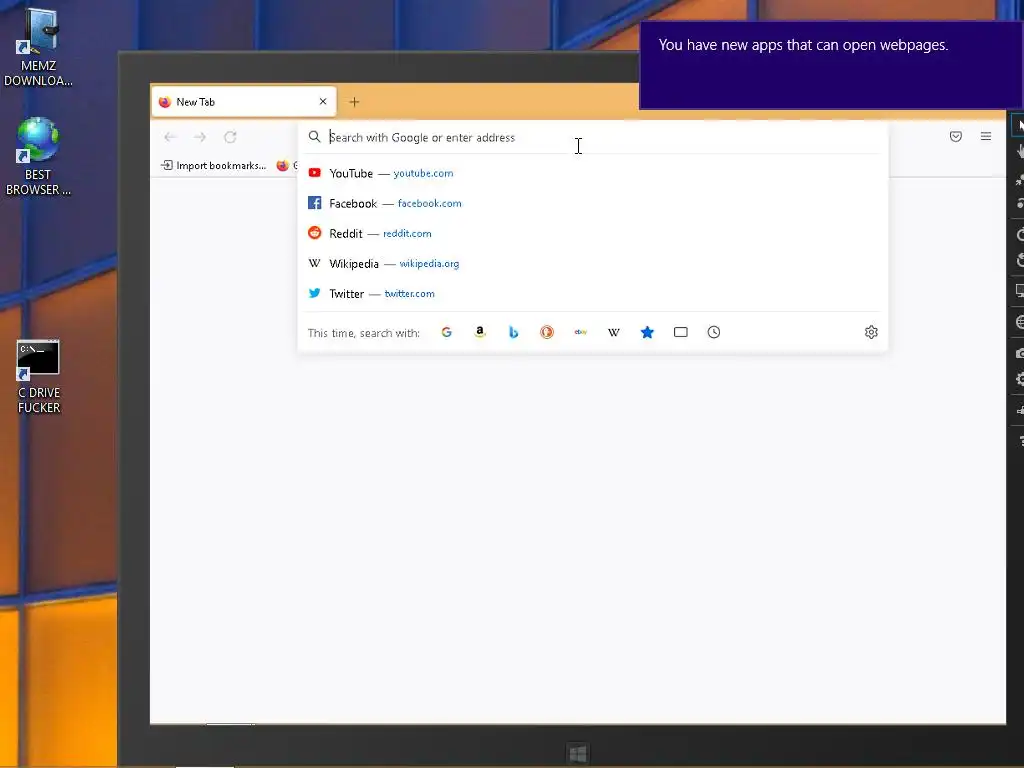The height and width of the screenshot is (768, 1024).
Task: Open the MEMZ DOWNLOA... desktop shortcut
Action: tap(39, 46)
